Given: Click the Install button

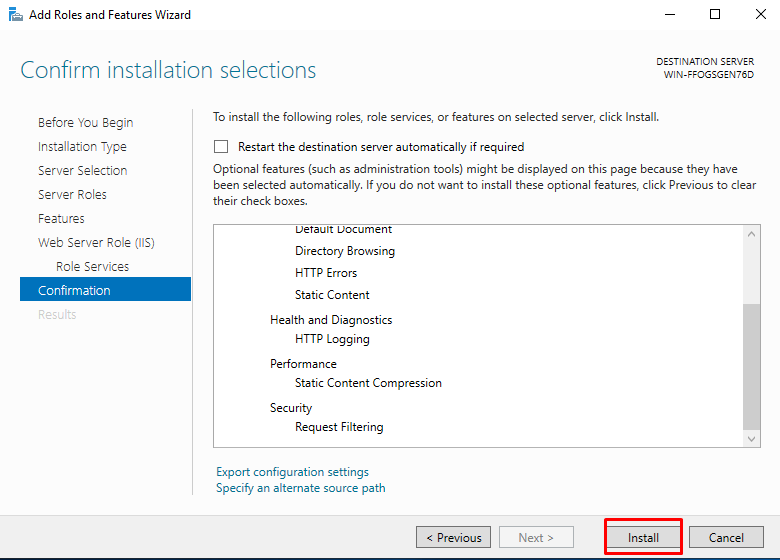Looking at the screenshot, I should (643, 537).
